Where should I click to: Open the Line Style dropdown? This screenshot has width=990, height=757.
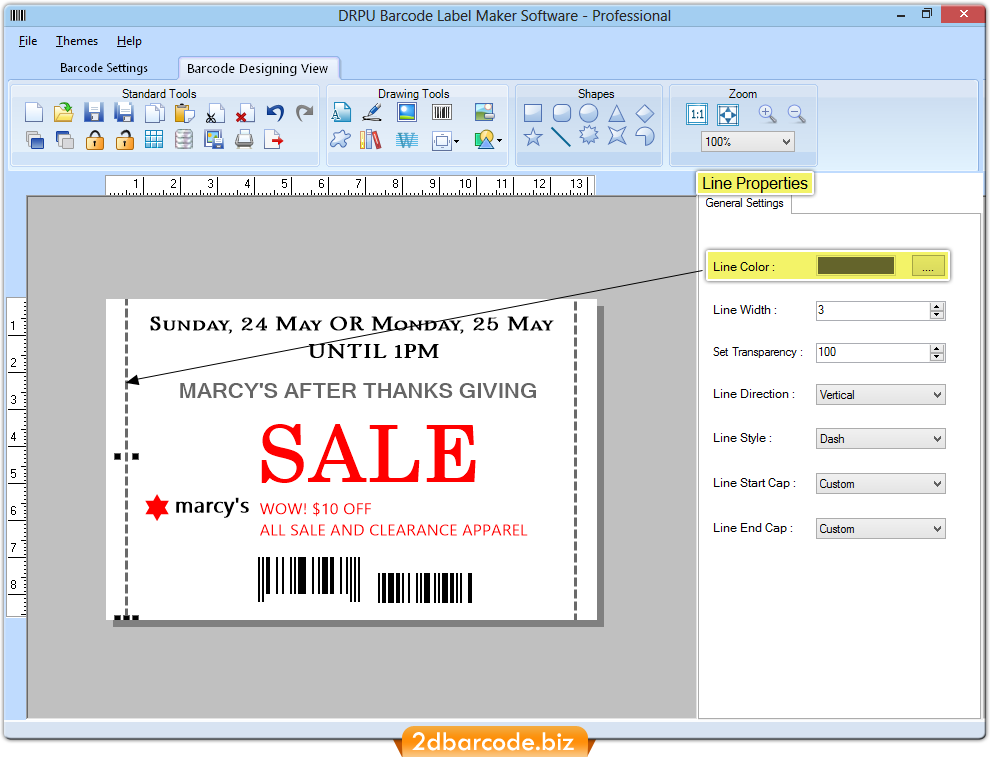coord(880,439)
